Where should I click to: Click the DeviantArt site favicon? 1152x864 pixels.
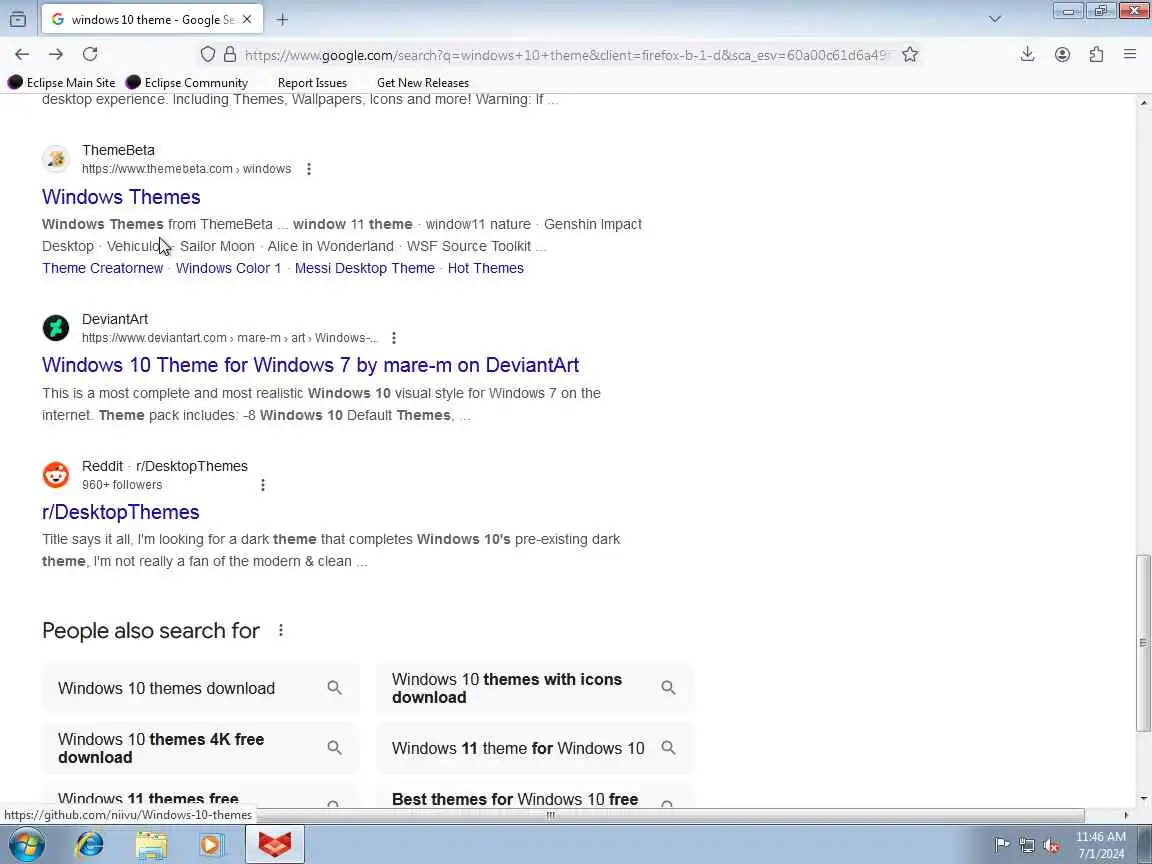point(56,328)
